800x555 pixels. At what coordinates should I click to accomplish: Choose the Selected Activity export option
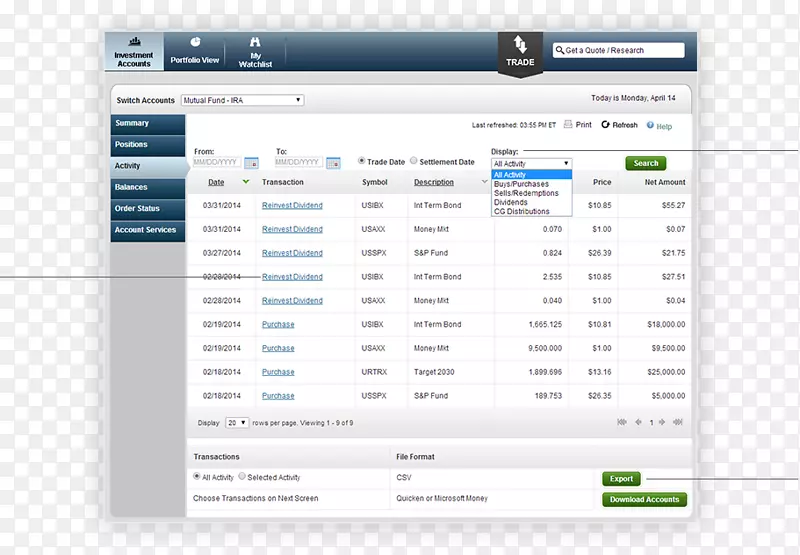[x=241, y=478]
